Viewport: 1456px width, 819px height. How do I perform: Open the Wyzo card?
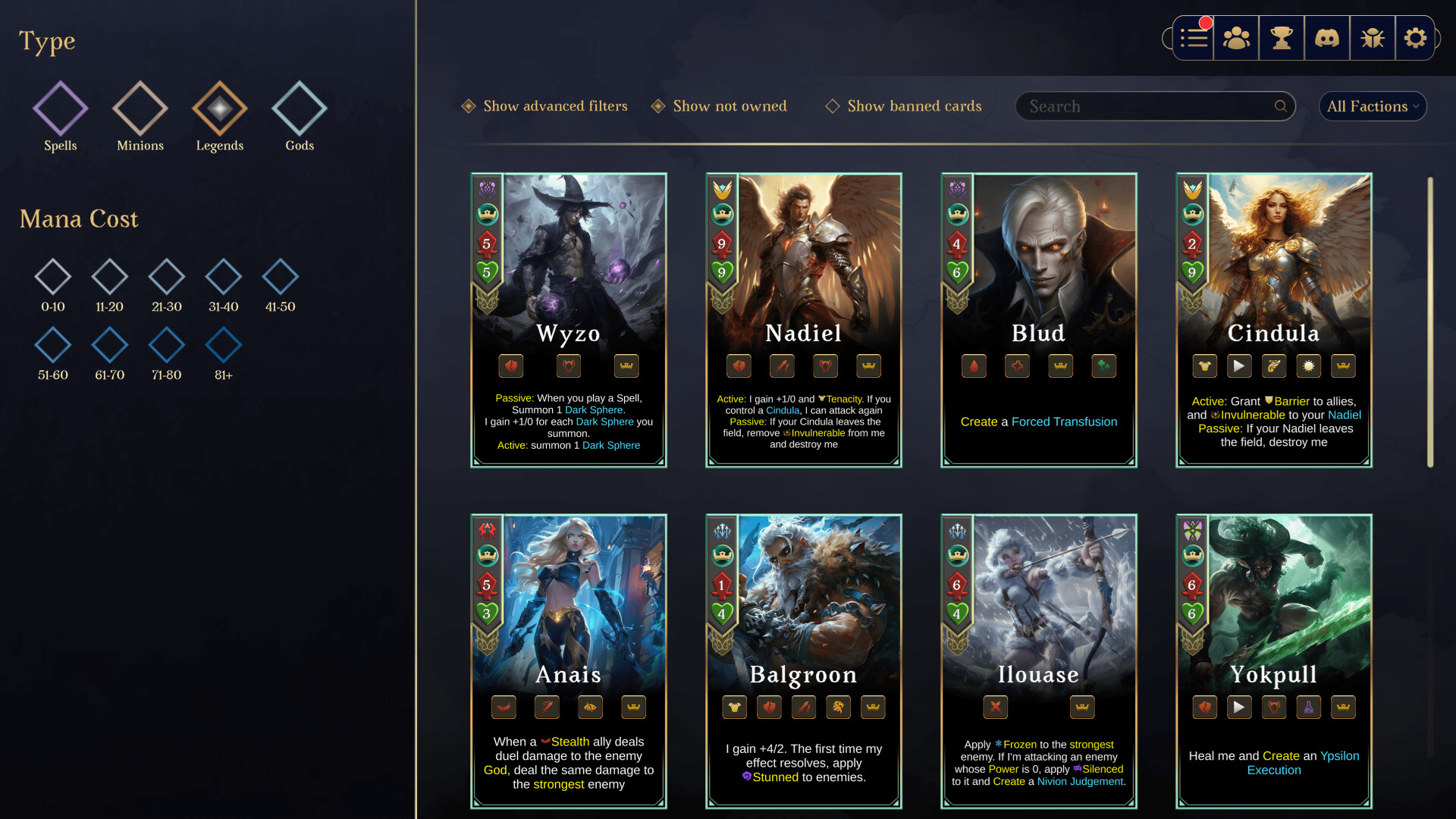(x=569, y=320)
